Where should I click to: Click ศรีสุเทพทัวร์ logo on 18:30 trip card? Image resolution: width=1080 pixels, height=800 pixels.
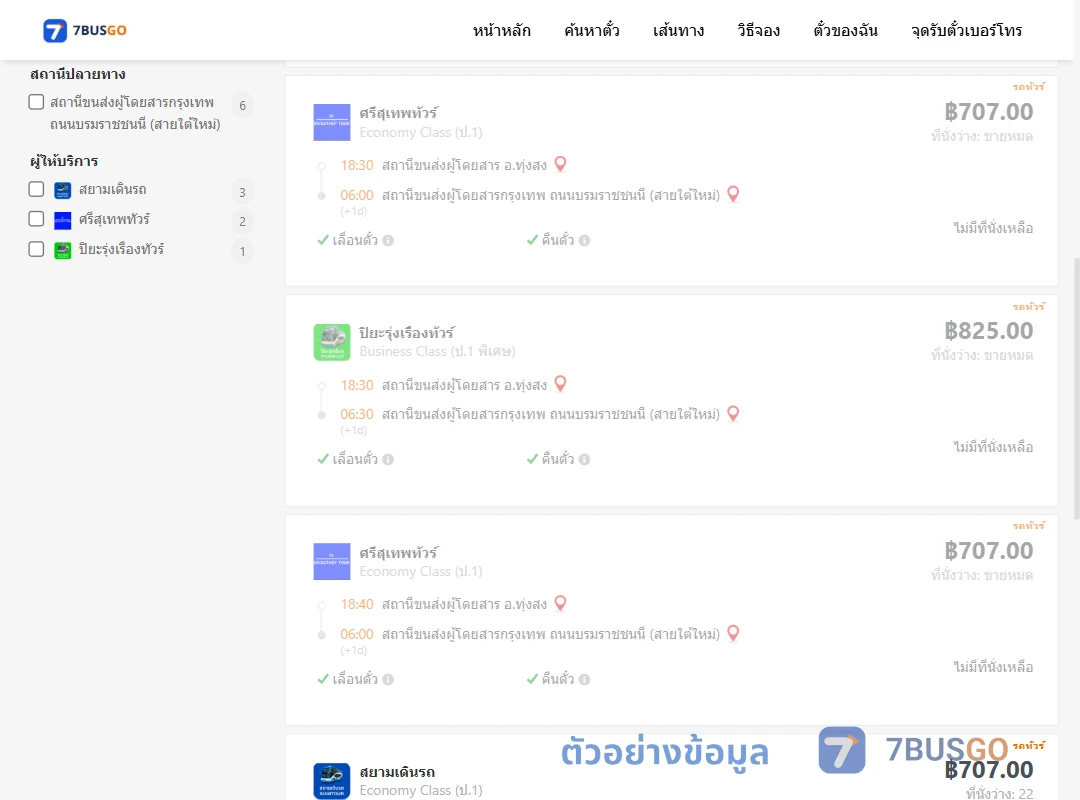pyautogui.click(x=332, y=123)
